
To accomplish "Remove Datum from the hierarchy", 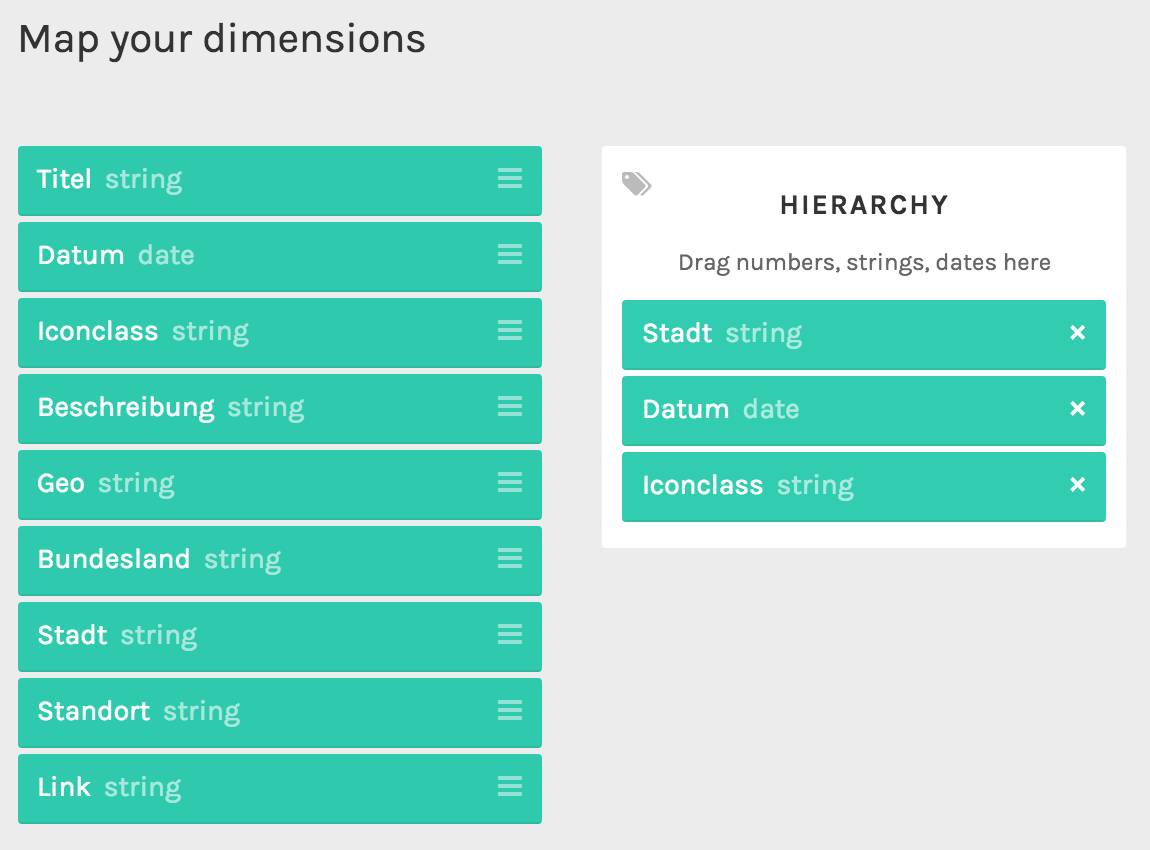I will [x=1077, y=408].
